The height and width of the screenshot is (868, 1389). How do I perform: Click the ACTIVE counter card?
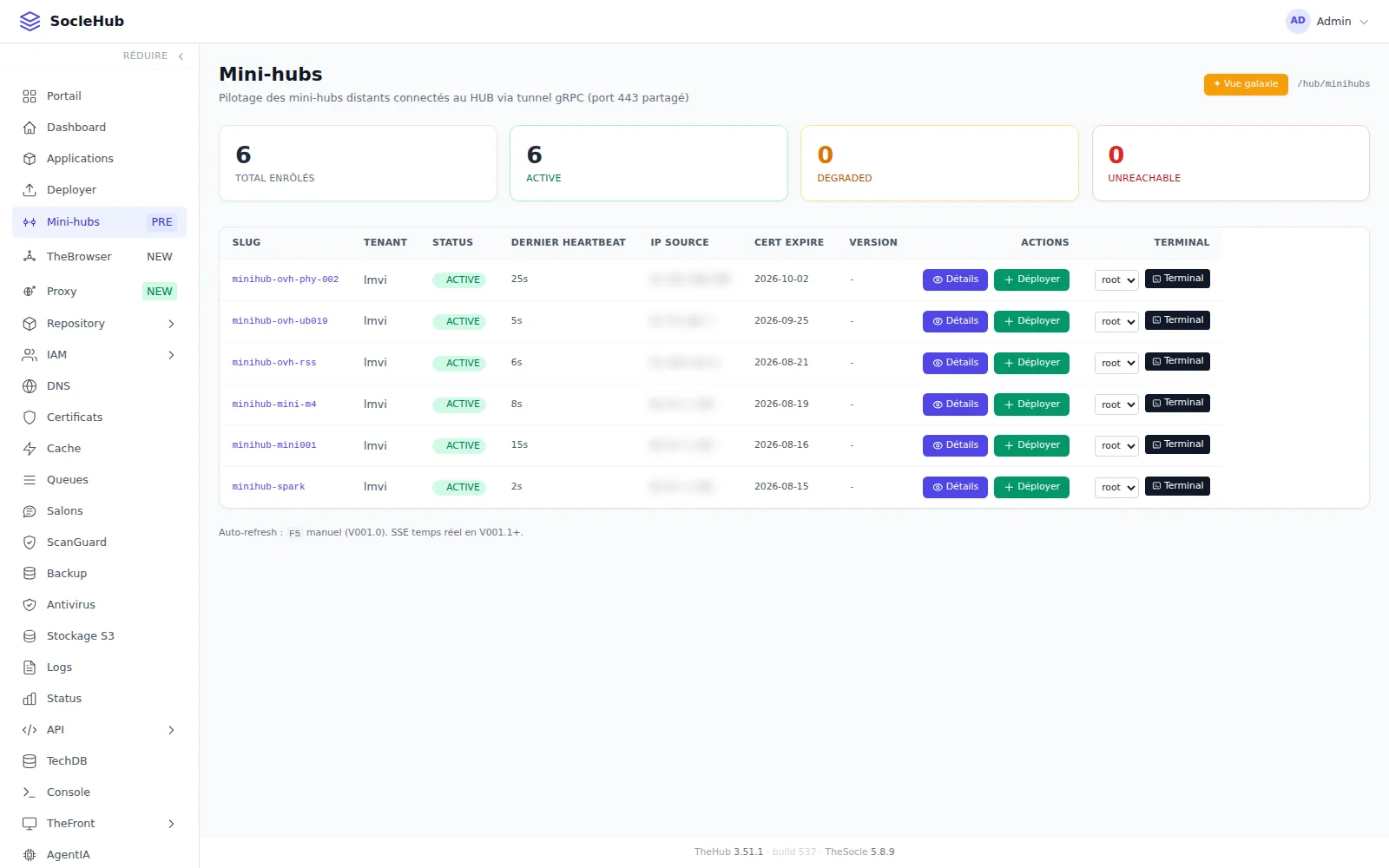(648, 163)
